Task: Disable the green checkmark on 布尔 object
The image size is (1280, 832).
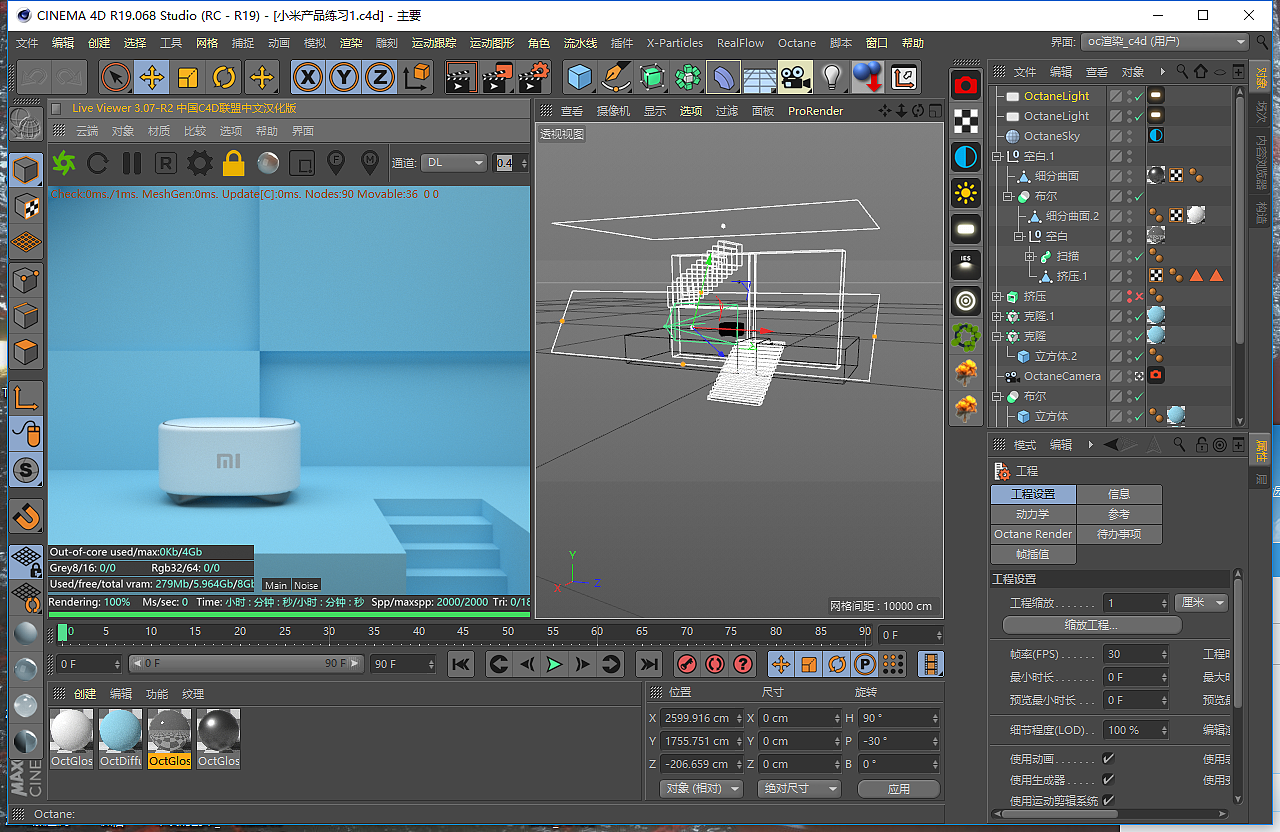Action: [x=1138, y=196]
